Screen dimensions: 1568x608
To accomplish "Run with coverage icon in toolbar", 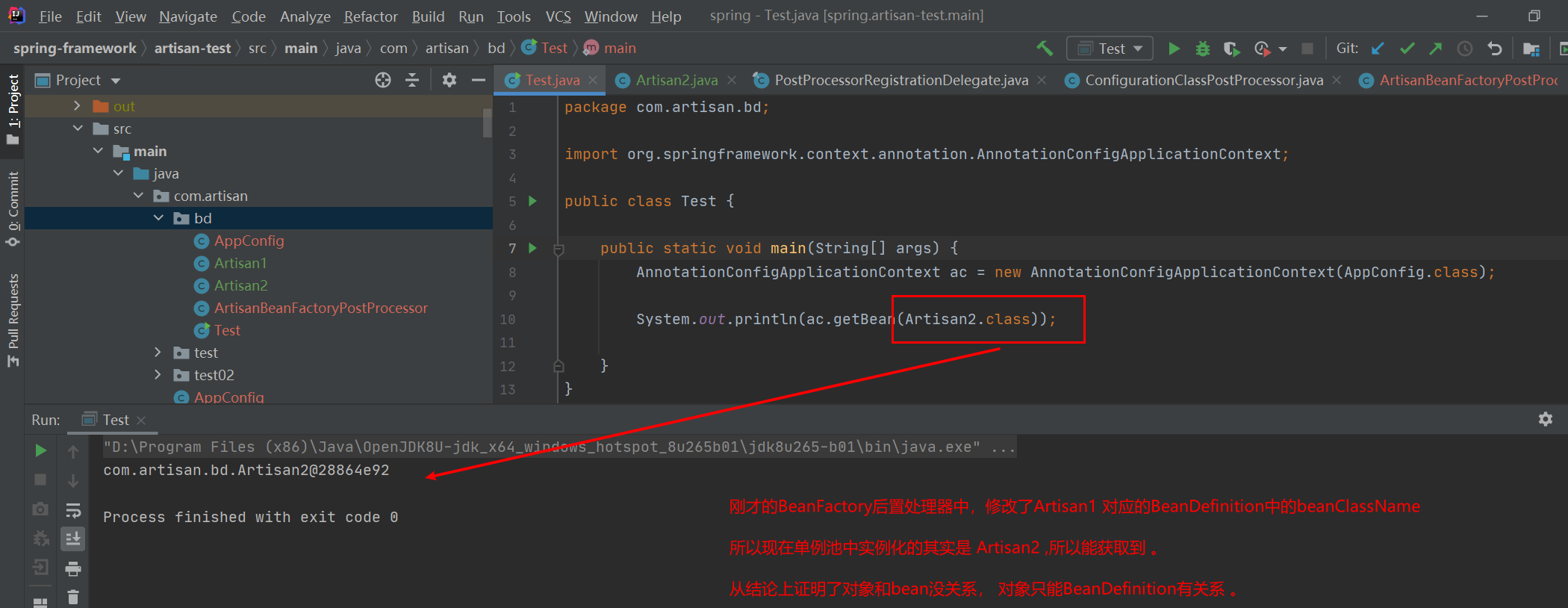I will pyautogui.click(x=1231, y=49).
